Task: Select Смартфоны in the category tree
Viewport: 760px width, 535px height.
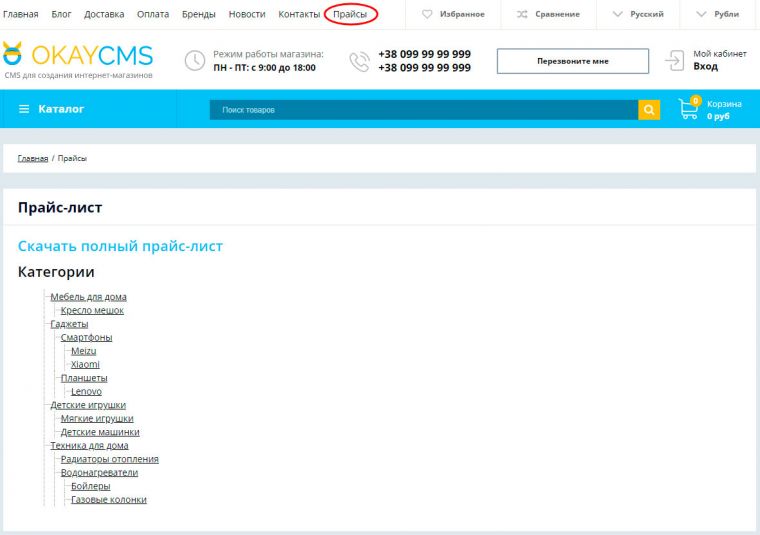Action: coord(86,337)
